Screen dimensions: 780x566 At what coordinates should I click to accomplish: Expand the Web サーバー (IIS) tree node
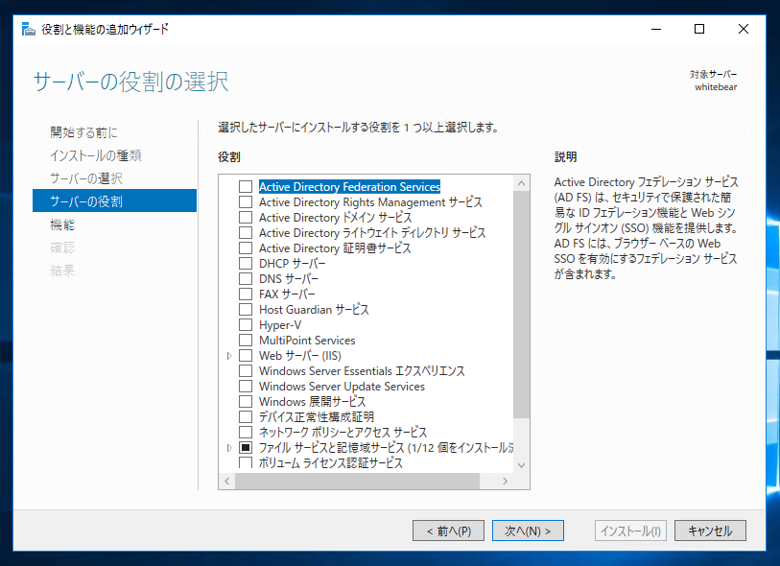point(229,356)
